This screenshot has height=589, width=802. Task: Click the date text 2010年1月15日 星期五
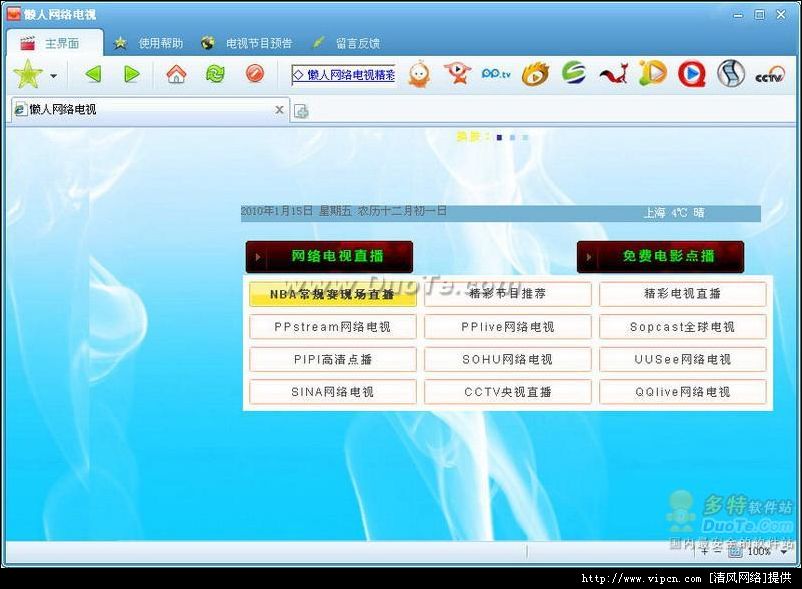[x=296, y=211]
